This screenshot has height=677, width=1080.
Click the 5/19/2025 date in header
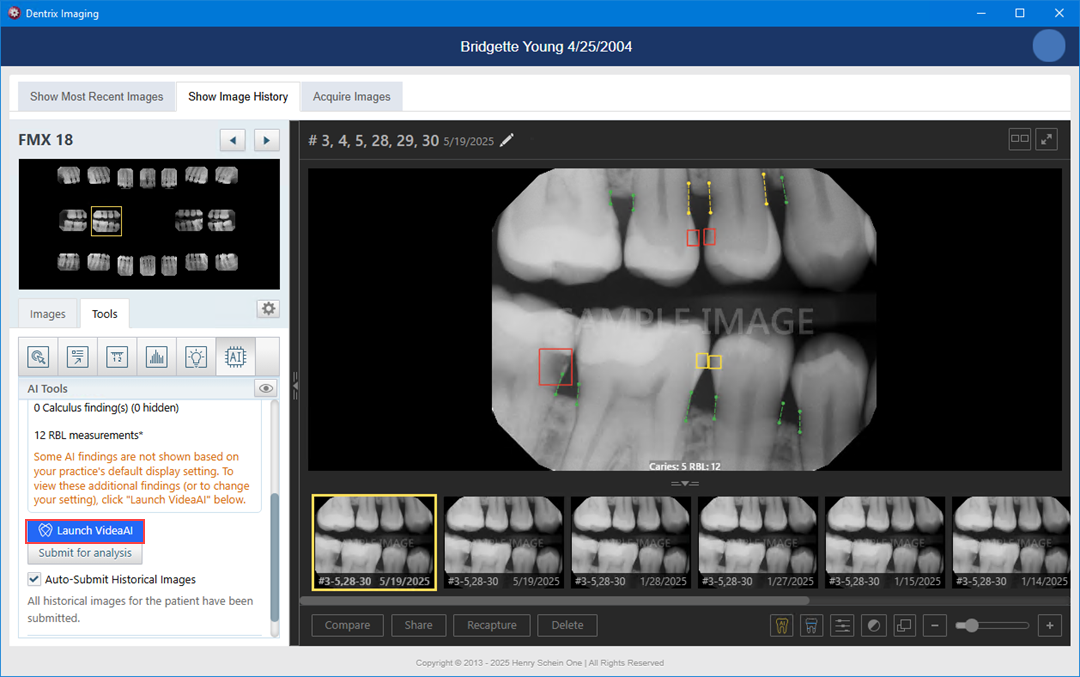(x=468, y=141)
